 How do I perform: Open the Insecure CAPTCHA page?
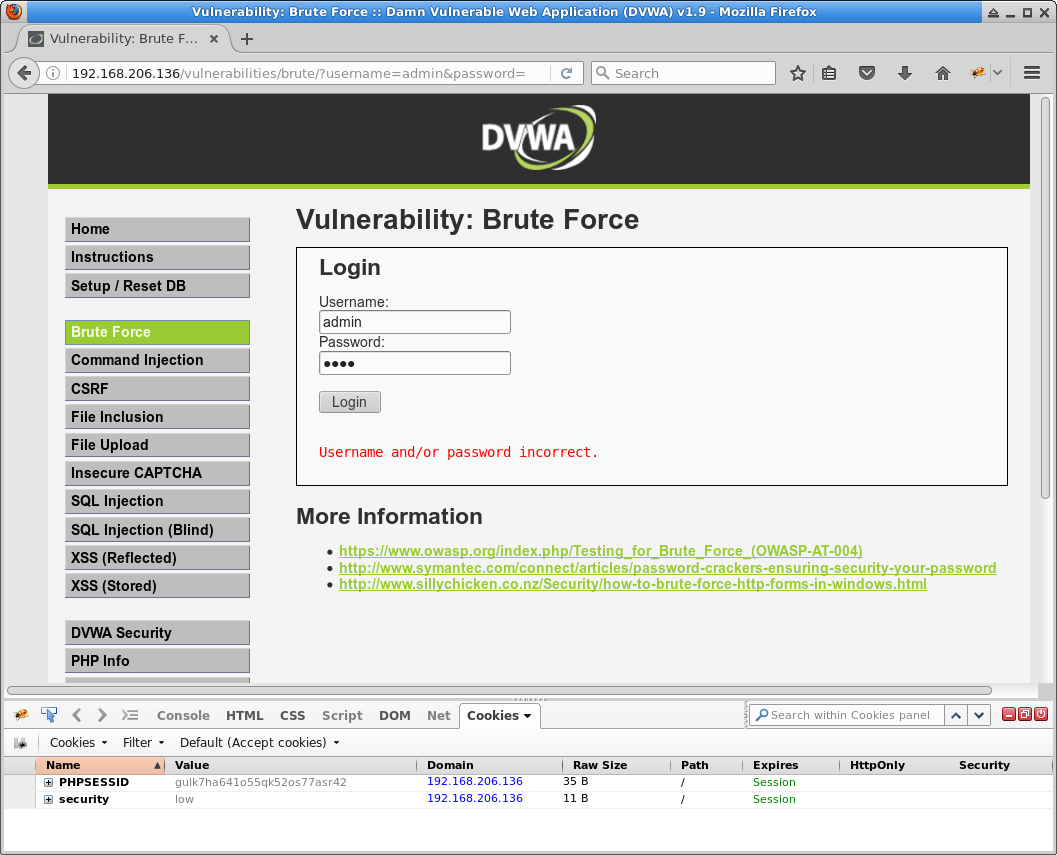(x=157, y=473)
